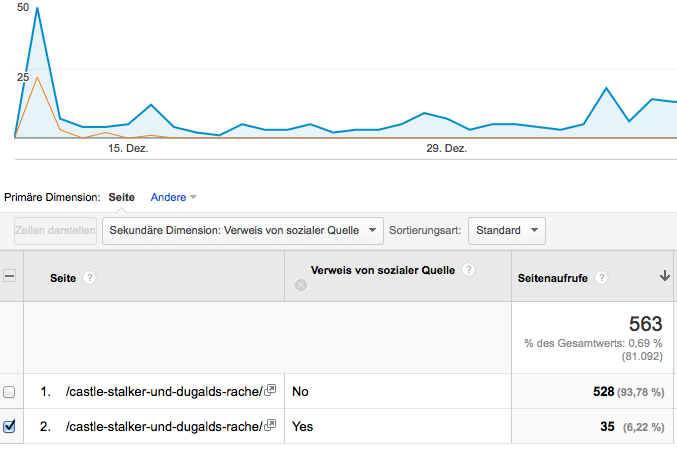Viewport: 677px width, 451px height.
Task: Click help icon beside Verweis von sozialer Quelle
Action: (x=468, y=270)
